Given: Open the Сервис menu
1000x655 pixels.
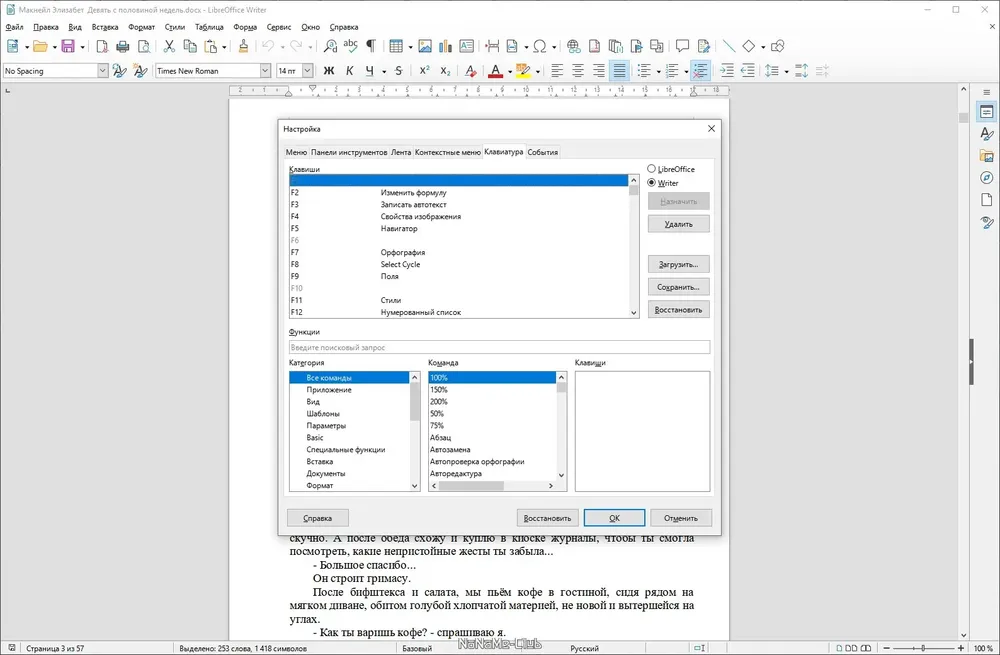Looking at the screenshot, I should (x=279, y=27).
